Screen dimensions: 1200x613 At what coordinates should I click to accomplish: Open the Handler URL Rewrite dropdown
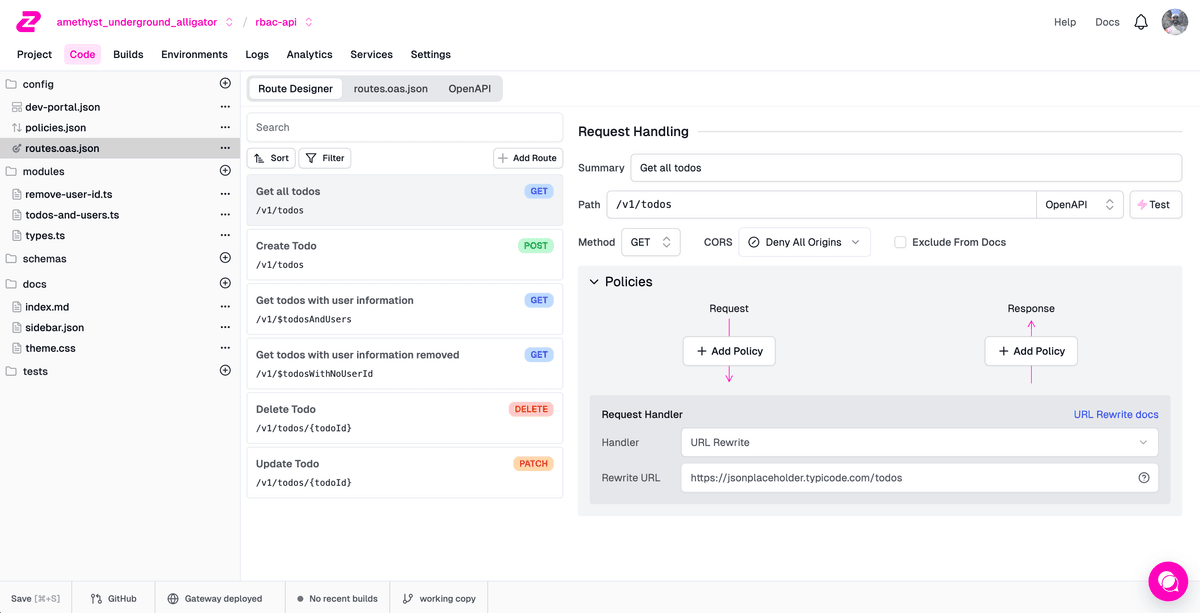[x=919, y=442]
